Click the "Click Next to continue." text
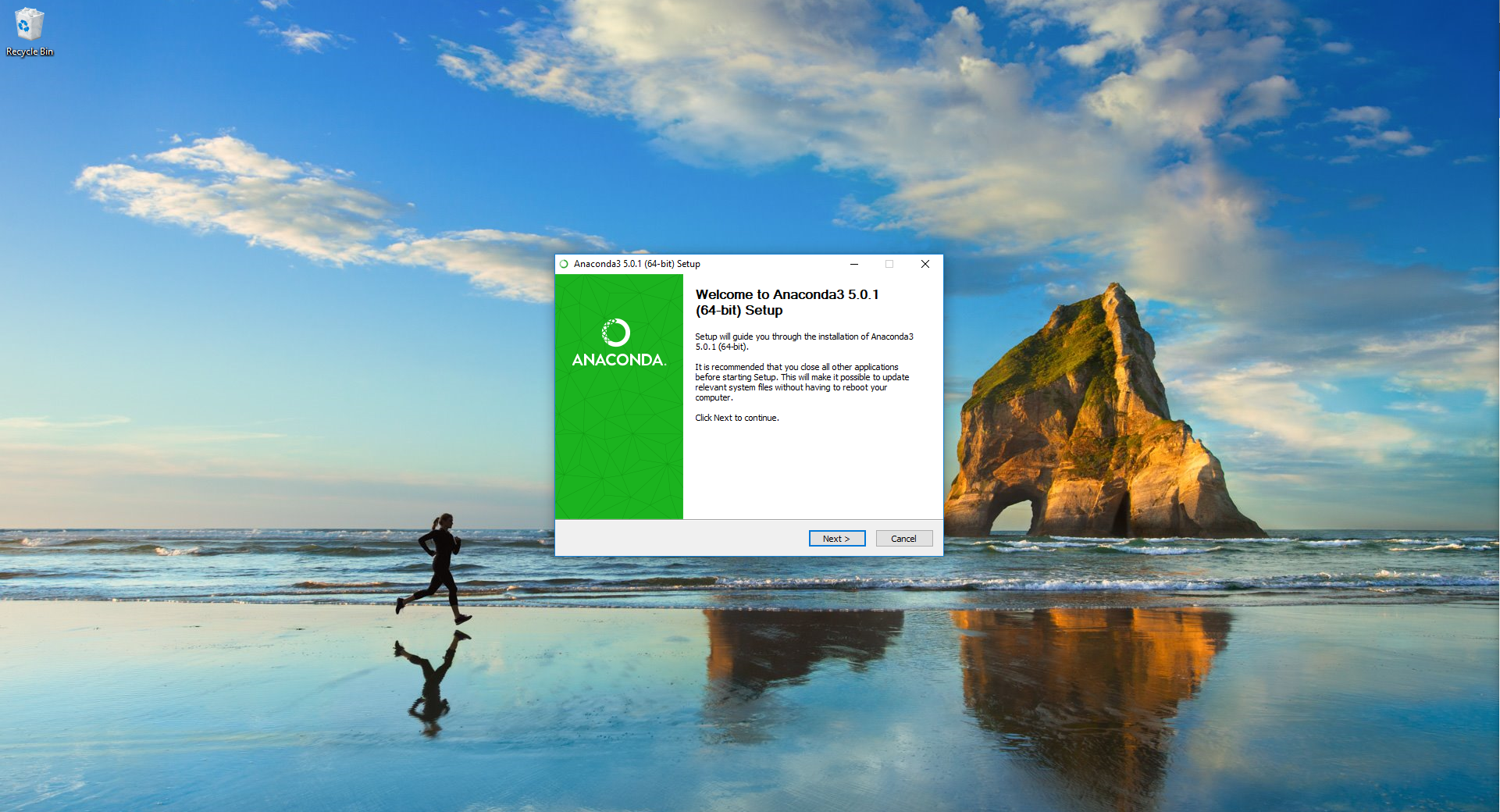This screenshot has height=812, width=1500. pos(737,418)
